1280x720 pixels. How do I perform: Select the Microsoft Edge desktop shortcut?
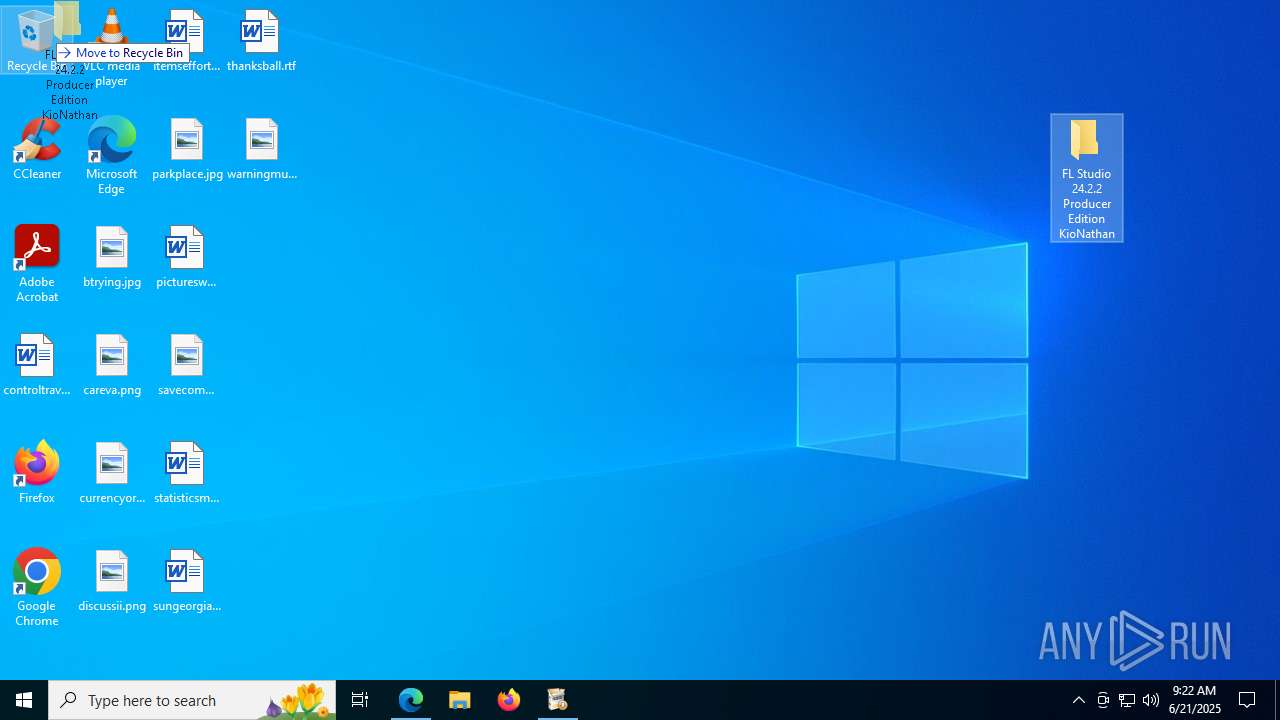(x=111, y=155)
